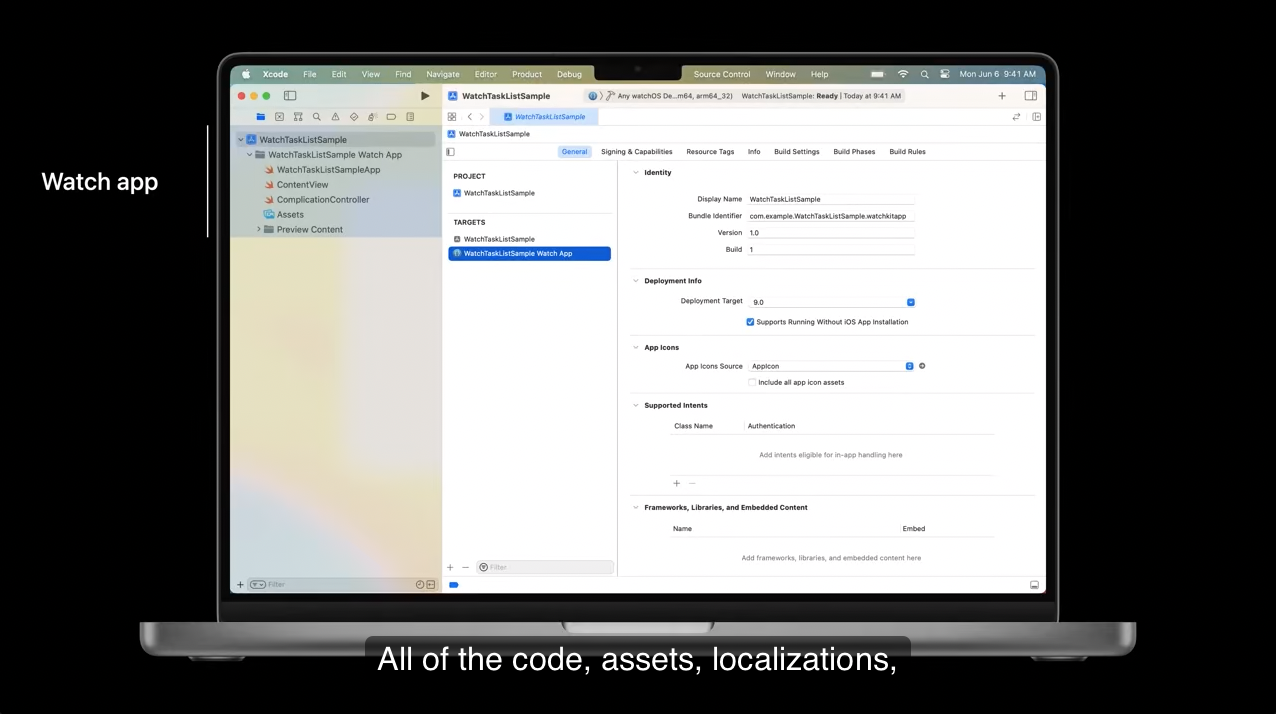The height and width of the screenshot is (714, 1276).
Task: Go back with the editor back arrow
Action: tap(469, 117)
